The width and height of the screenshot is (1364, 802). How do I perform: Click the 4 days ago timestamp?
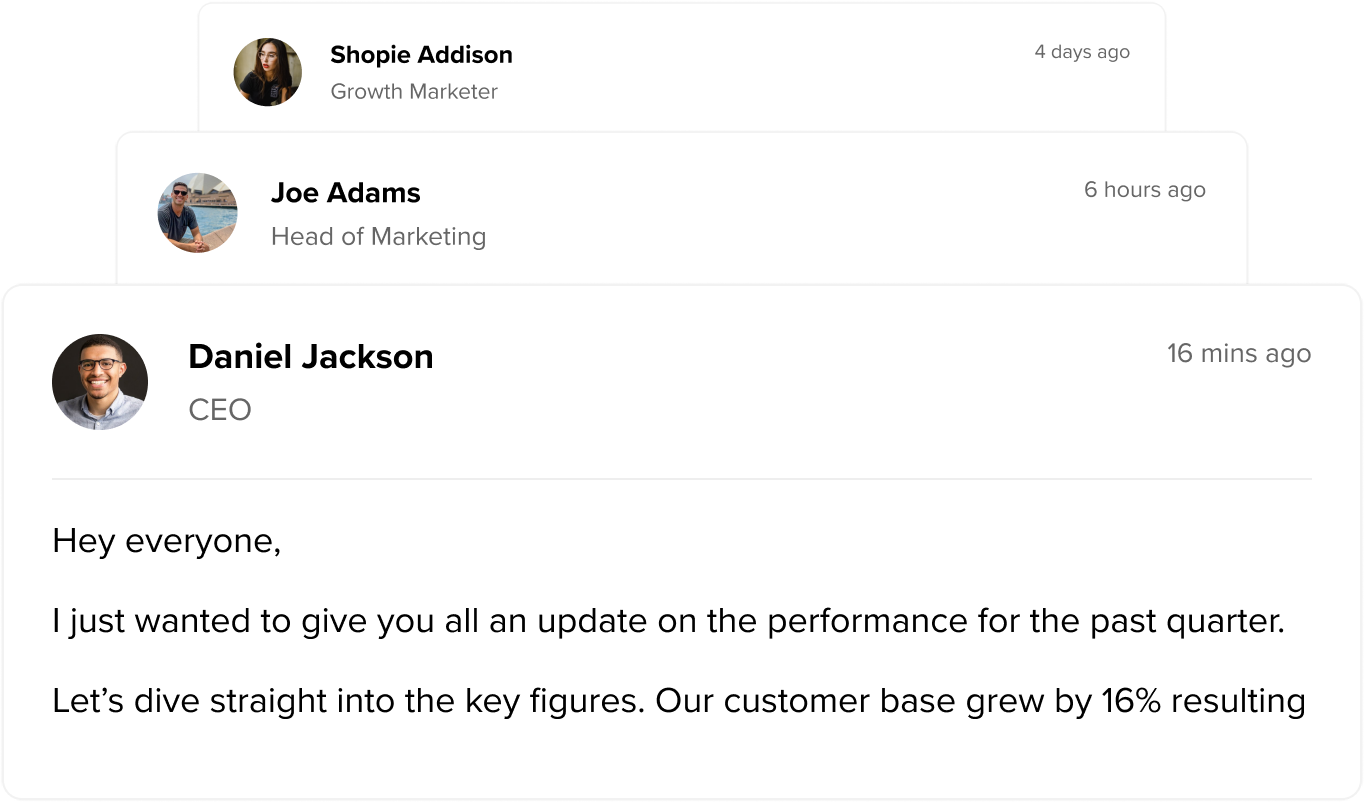(1082, 52)
